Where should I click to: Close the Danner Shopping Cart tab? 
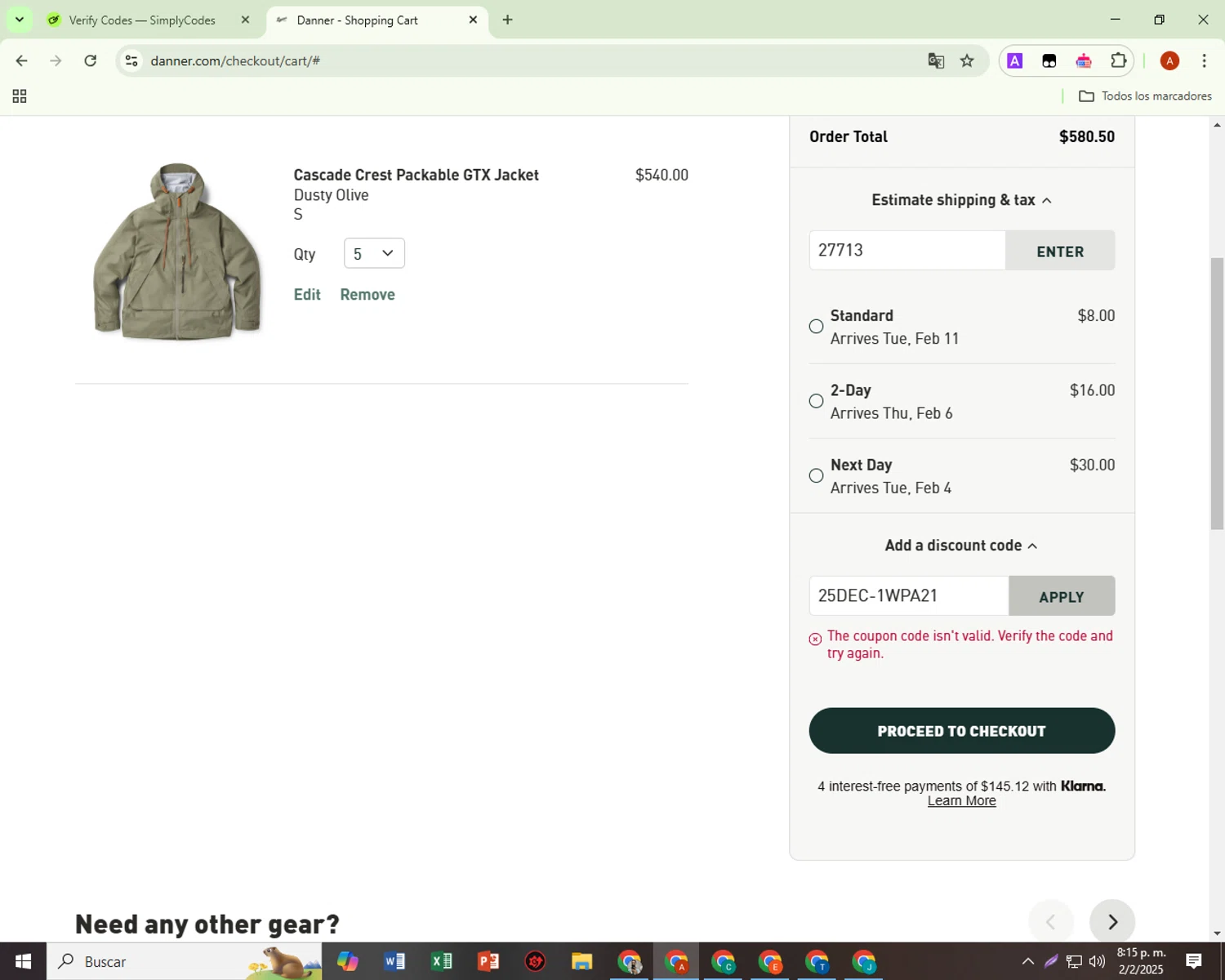point(473,20)
